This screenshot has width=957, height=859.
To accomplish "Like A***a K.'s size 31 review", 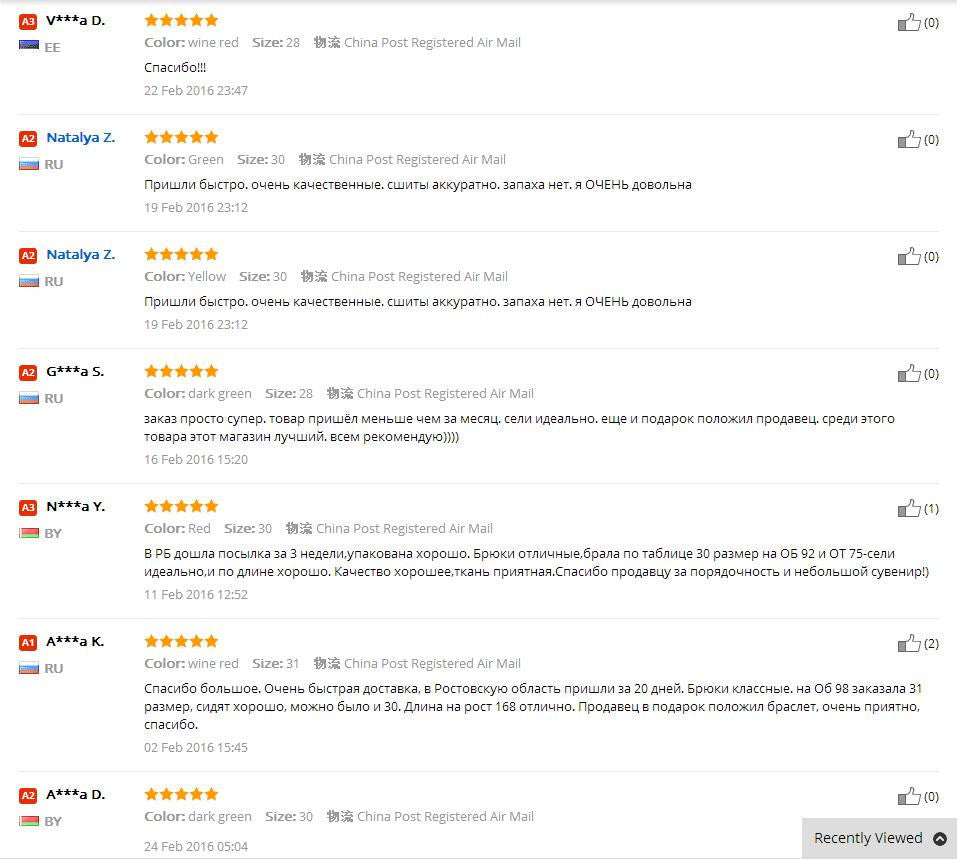I will [x=909, y=644].
